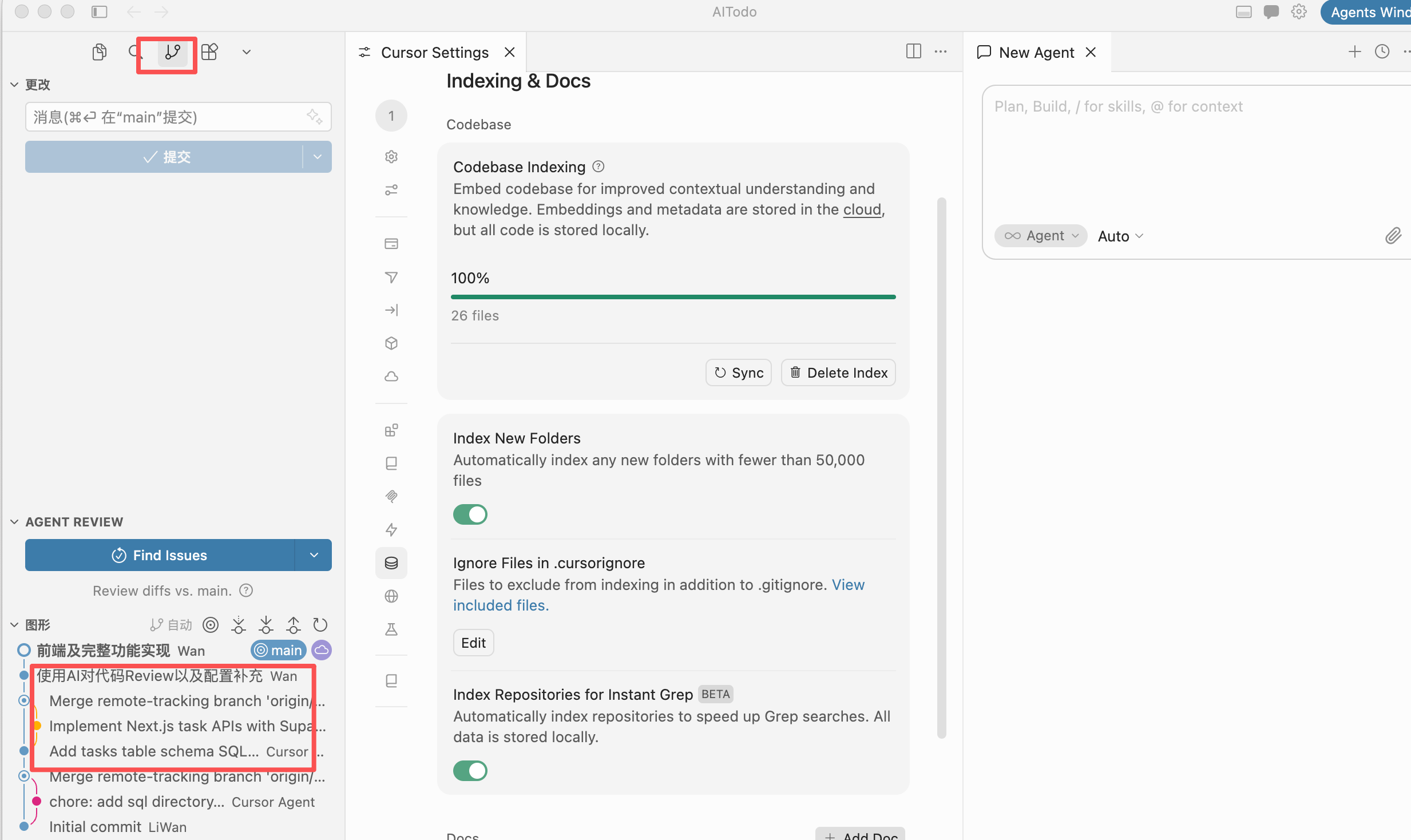The width and height of the screenshot is (1411, 840).
Task: Click Edit for .cursorignore files
Action: pos(473,643)
